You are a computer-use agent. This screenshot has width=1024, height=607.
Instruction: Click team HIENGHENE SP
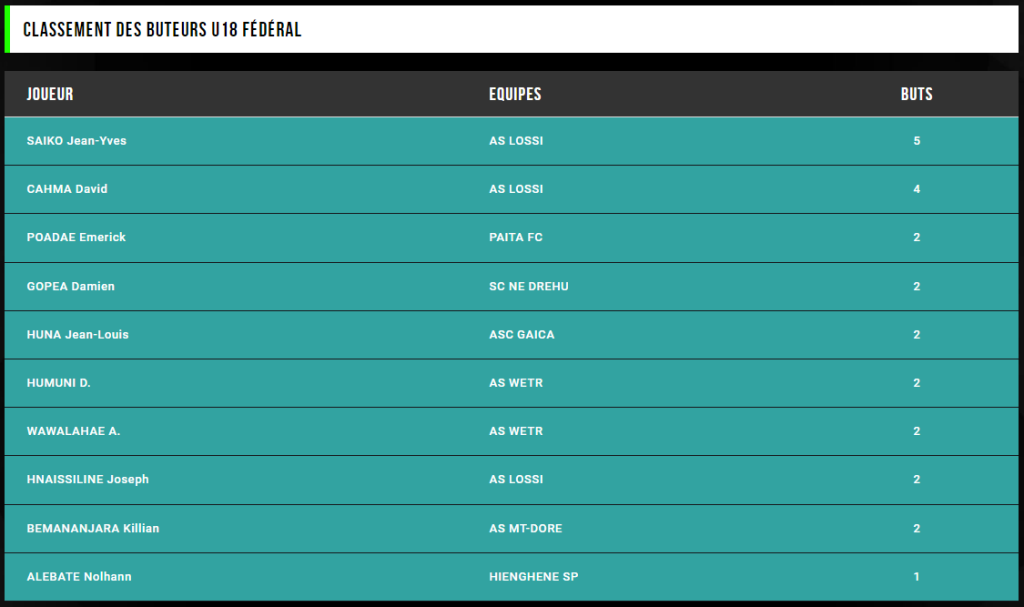(x=534, y=577)
